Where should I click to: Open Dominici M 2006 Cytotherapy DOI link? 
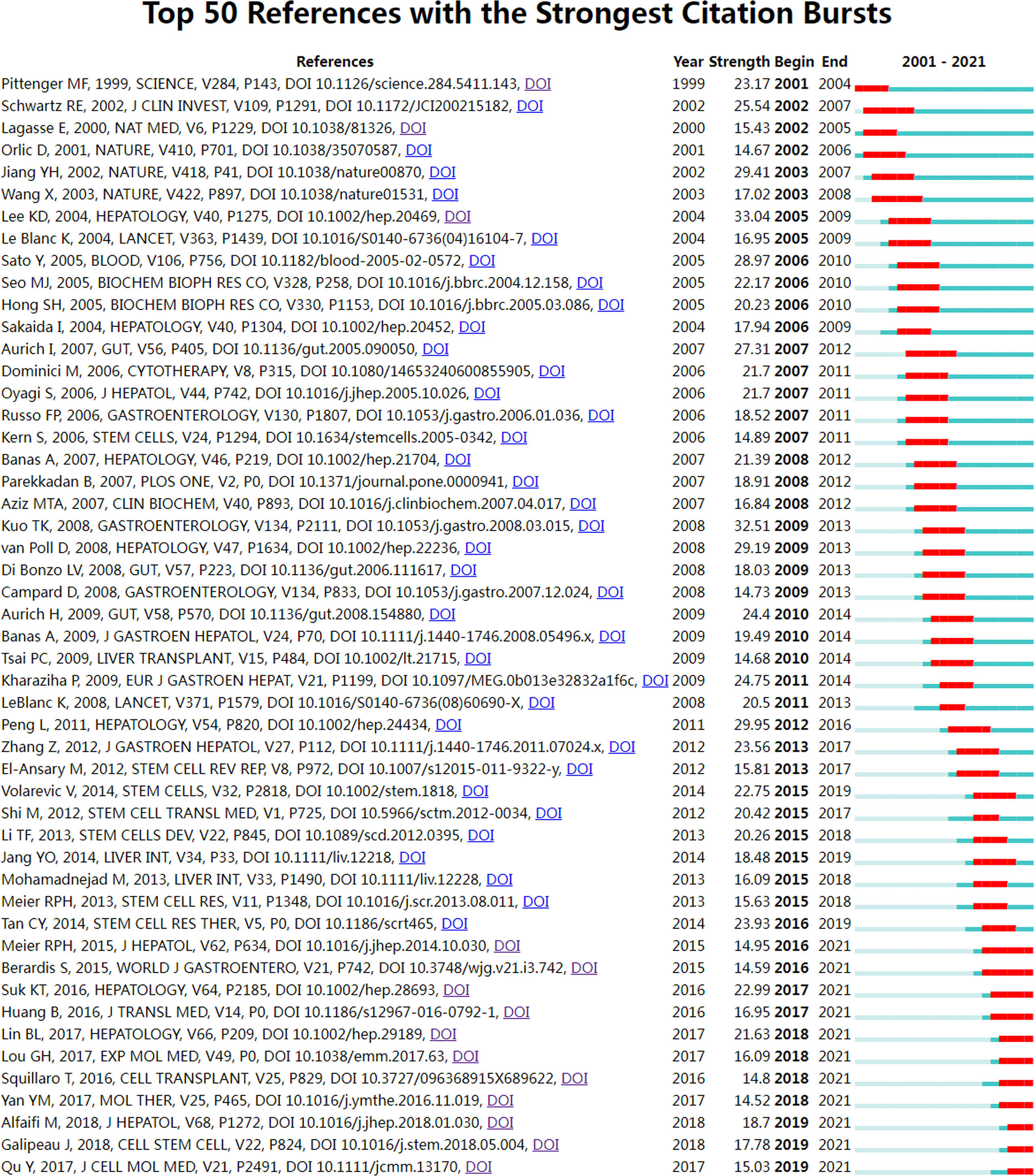click(551, 371)
